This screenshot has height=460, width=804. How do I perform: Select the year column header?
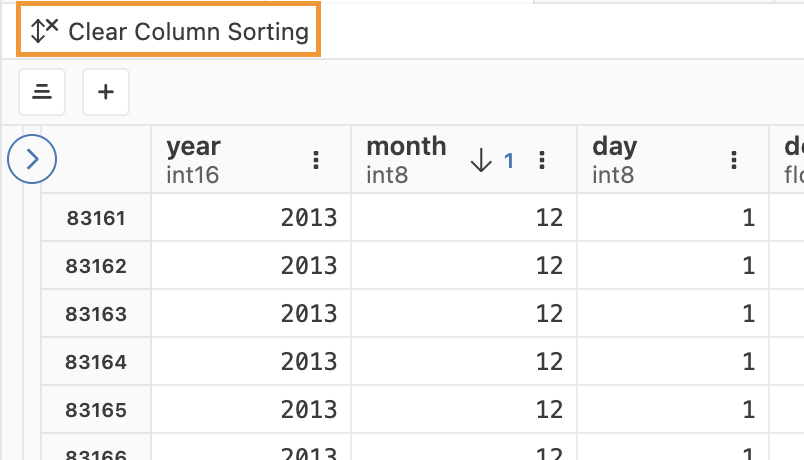point(194,147)
